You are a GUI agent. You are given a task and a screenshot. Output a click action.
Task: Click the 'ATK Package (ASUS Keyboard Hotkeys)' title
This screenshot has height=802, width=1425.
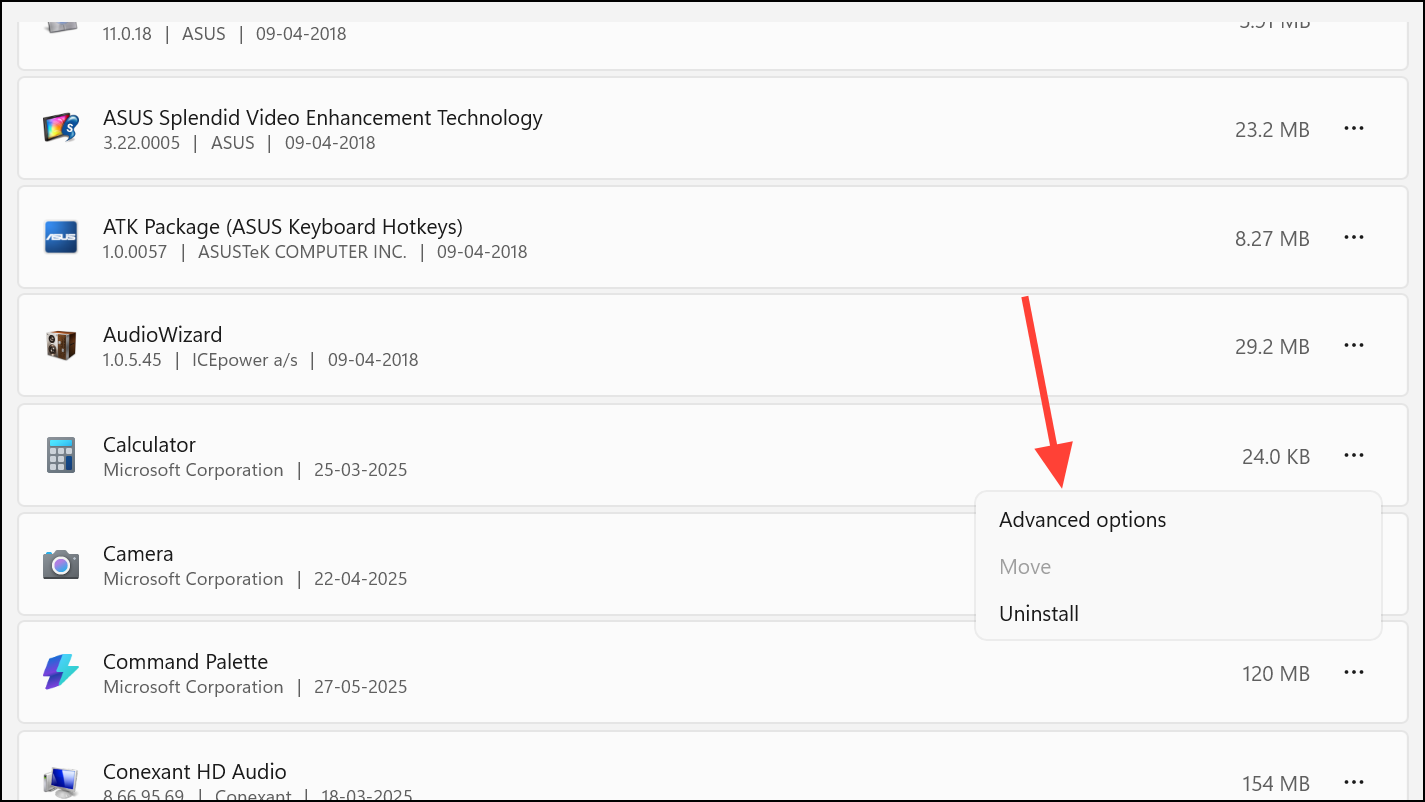(283, 227)
